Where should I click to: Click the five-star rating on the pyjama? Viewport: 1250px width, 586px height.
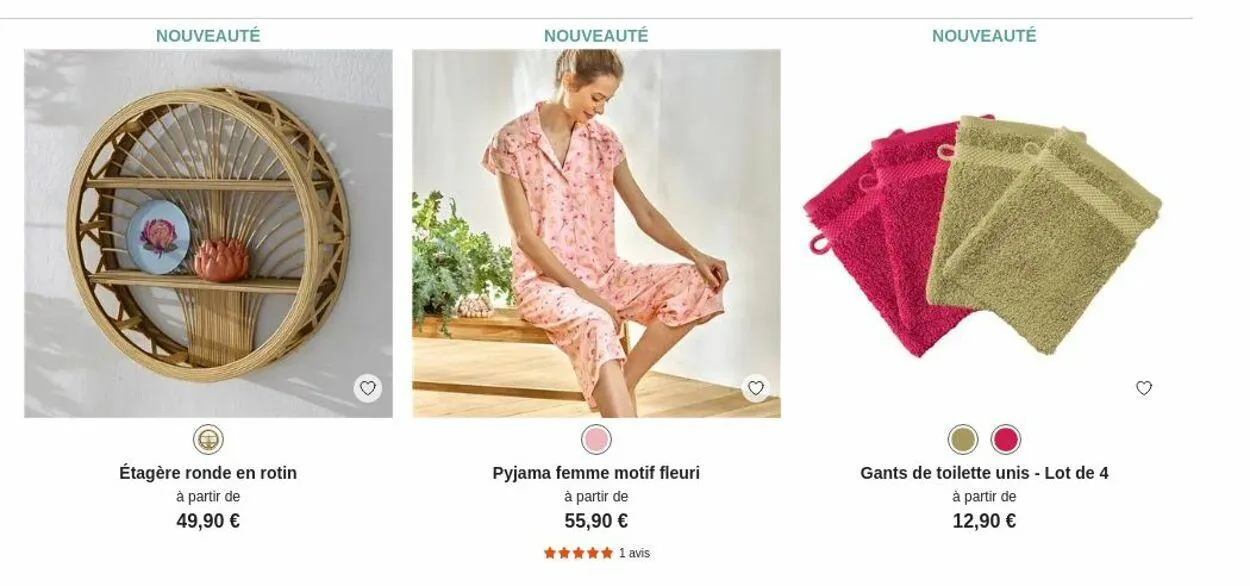pyautogui.click(x=578, y=553)
